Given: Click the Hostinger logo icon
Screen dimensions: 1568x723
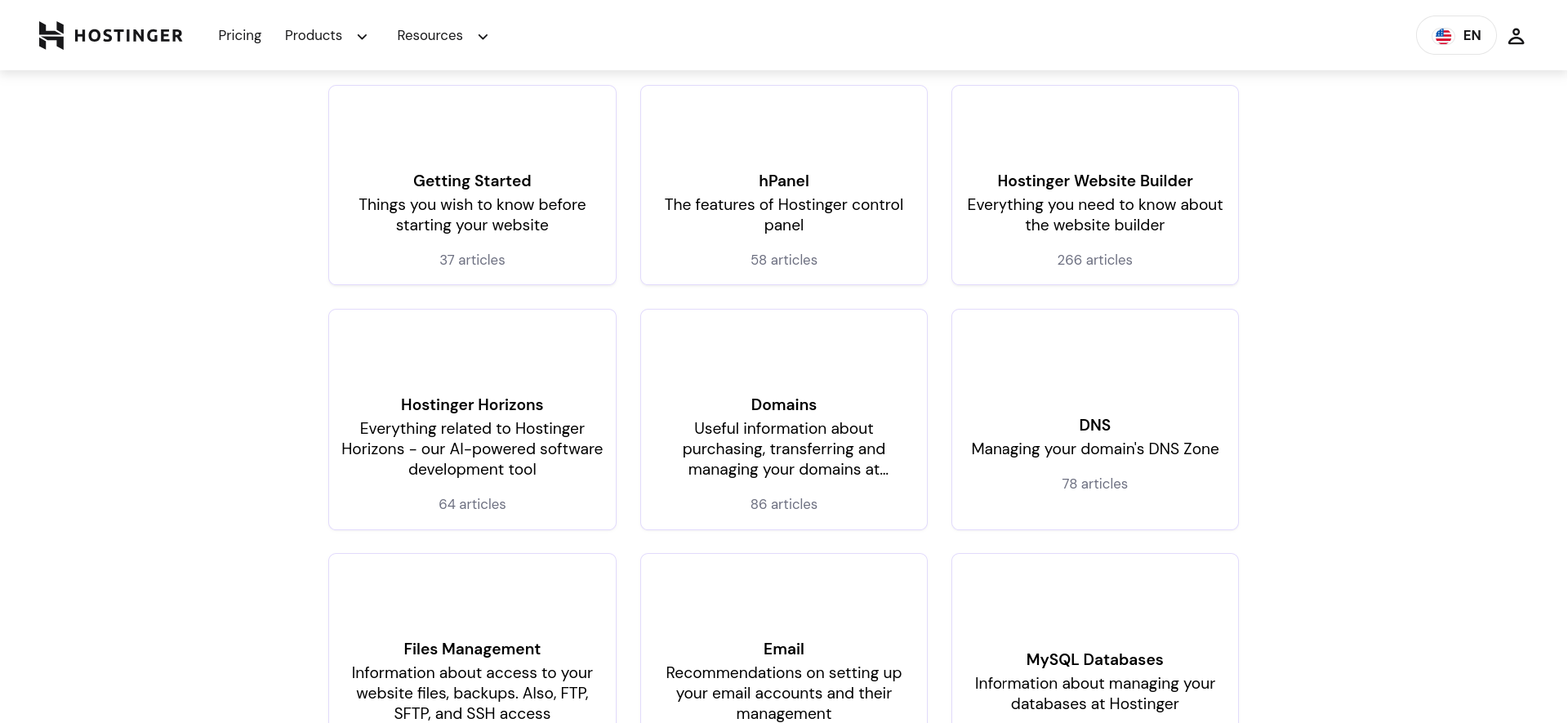Looking at the screenshot, I should click(x=51, y=35).
